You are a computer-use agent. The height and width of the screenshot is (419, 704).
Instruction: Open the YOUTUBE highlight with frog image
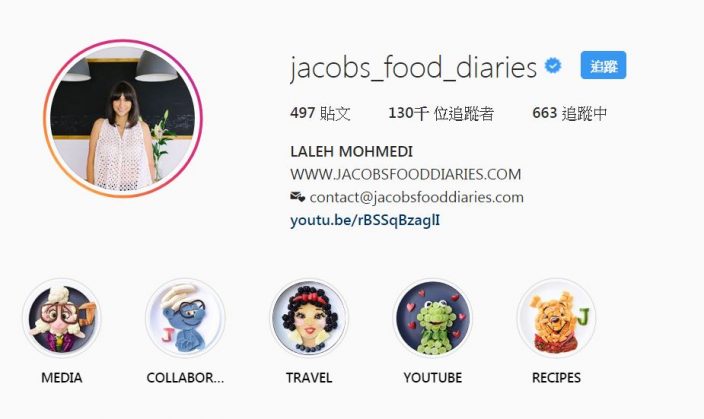point(432,318)
